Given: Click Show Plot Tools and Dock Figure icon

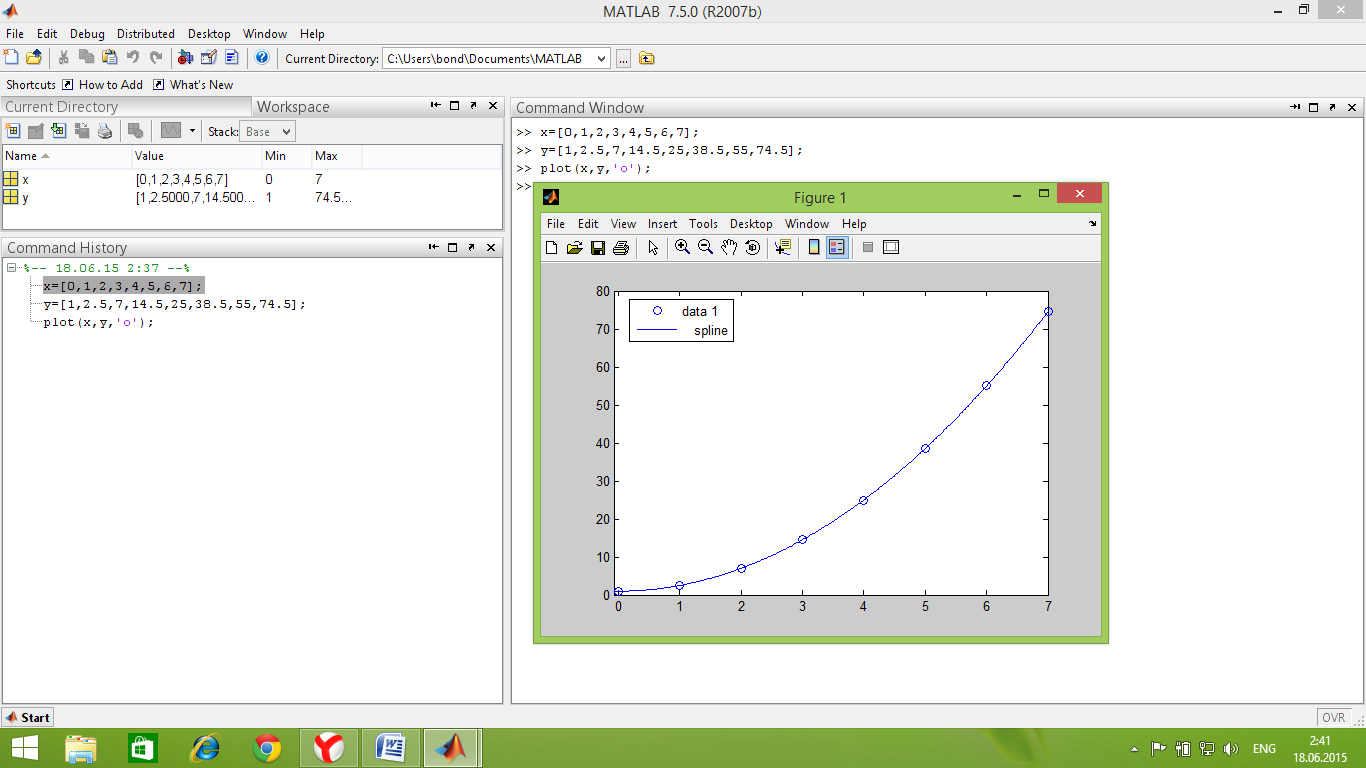Looking at the screenshot, I should click(x=891, y=247).
